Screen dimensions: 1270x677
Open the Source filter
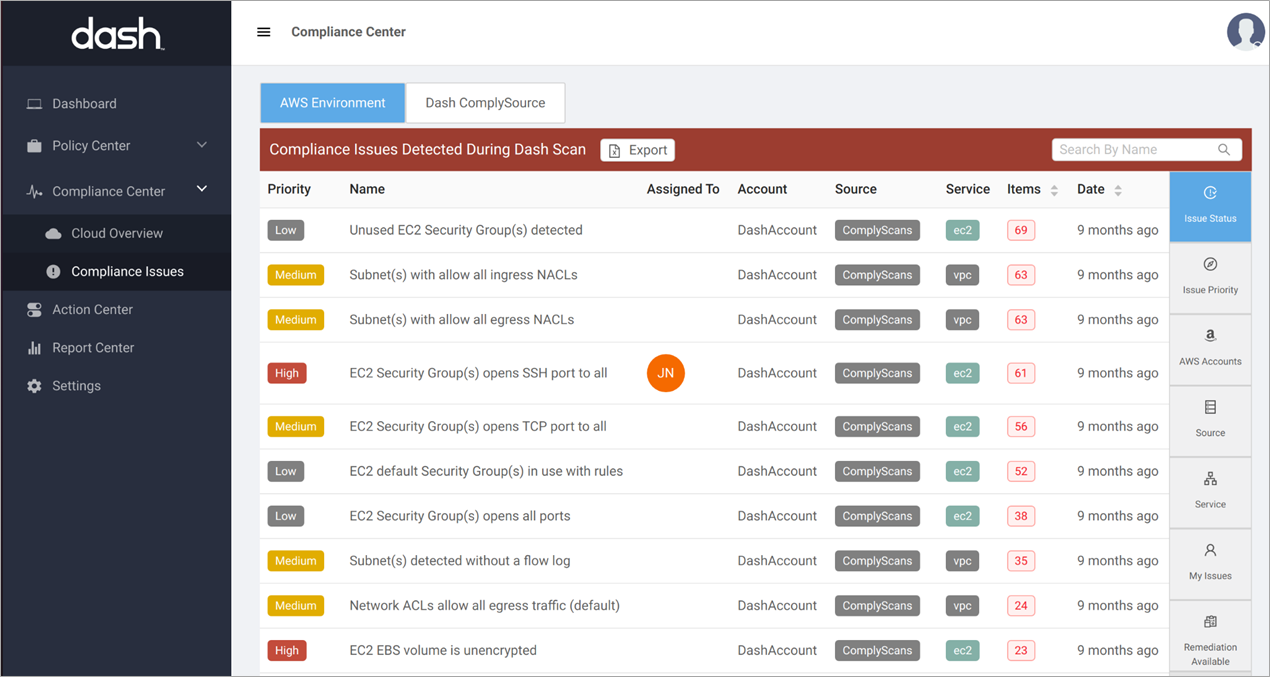pos(1210,421)
